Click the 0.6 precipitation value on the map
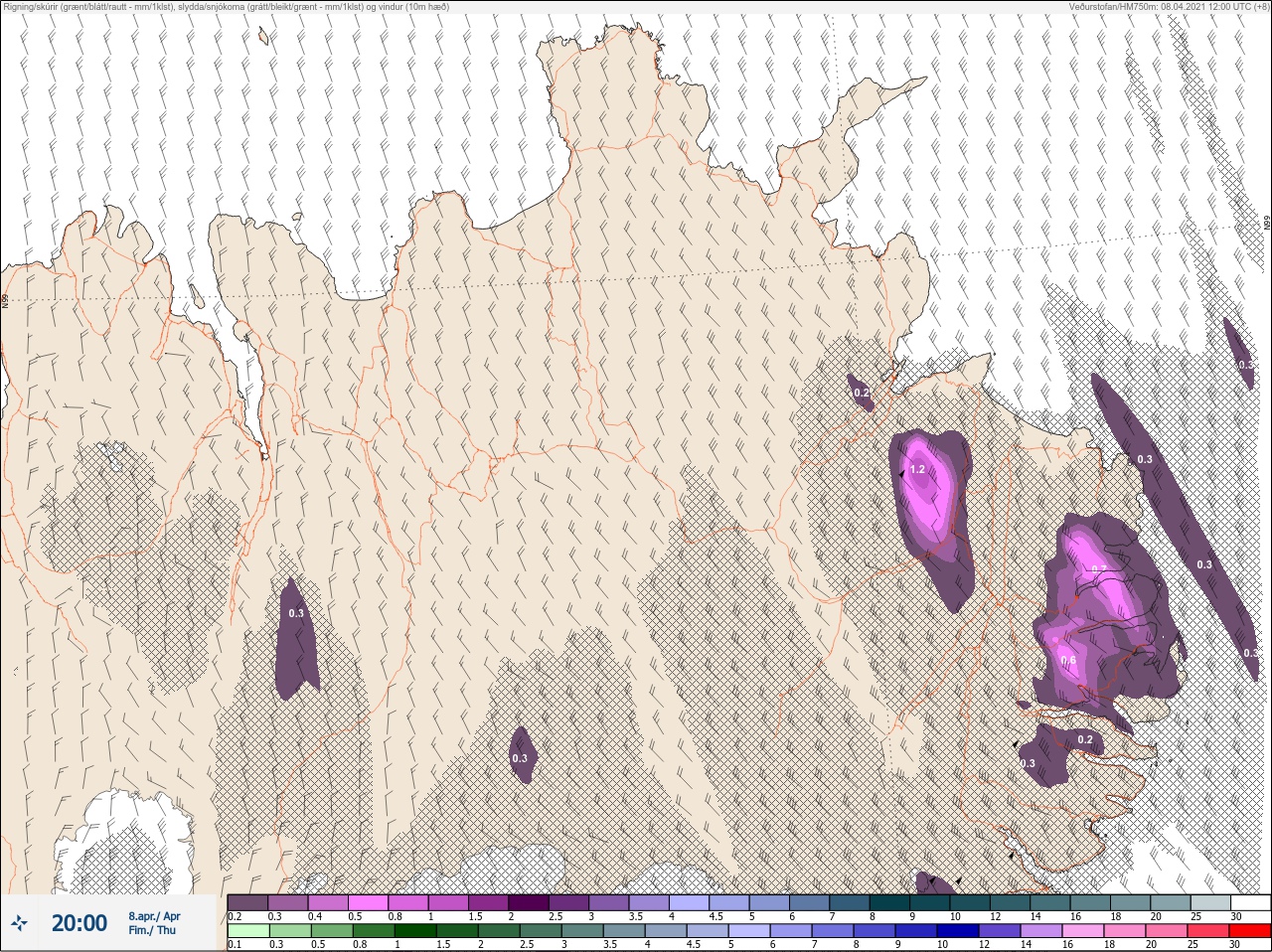 pyautogui.click(x=1068, y=660)
